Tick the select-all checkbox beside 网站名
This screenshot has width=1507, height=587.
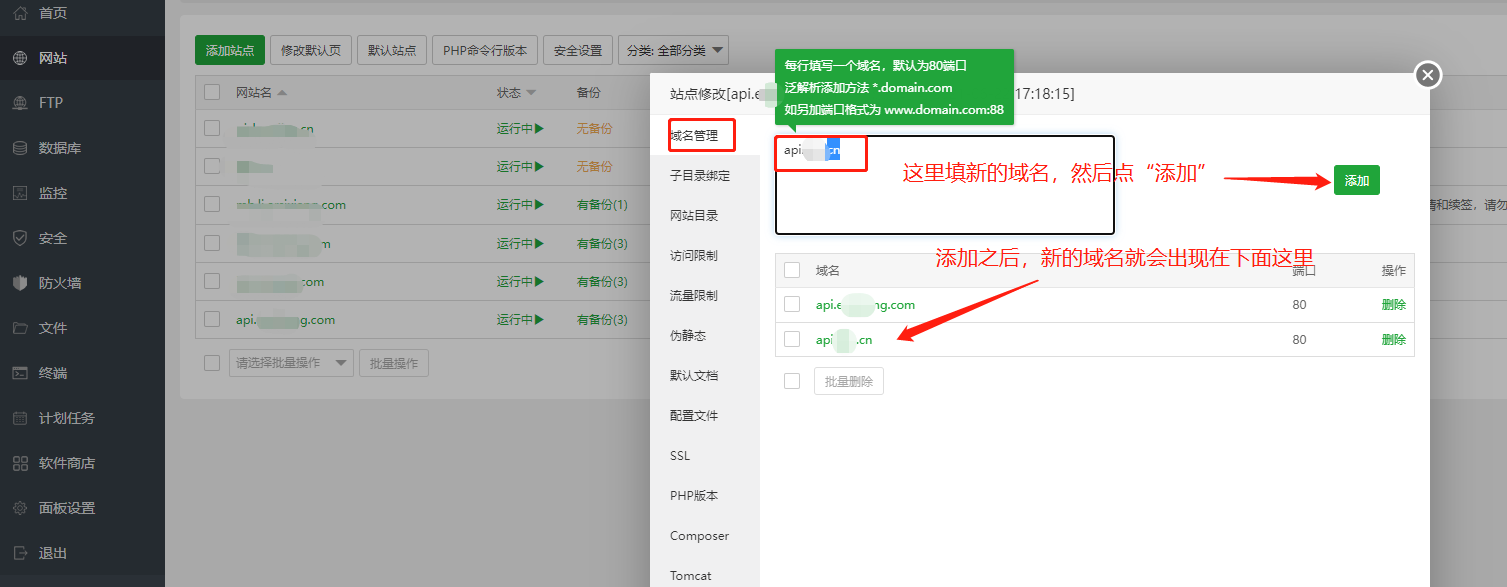click(x=212, y=92)
